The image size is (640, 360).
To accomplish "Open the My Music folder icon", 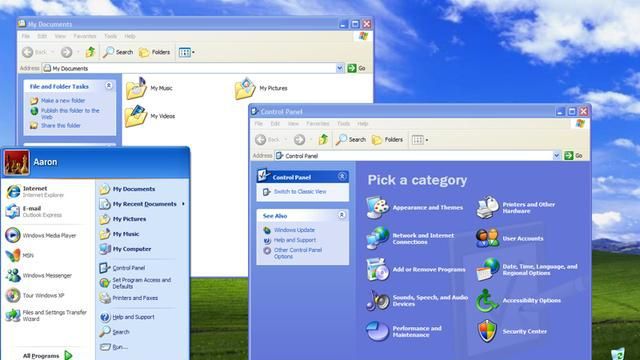I will click(x=136, y=88).
